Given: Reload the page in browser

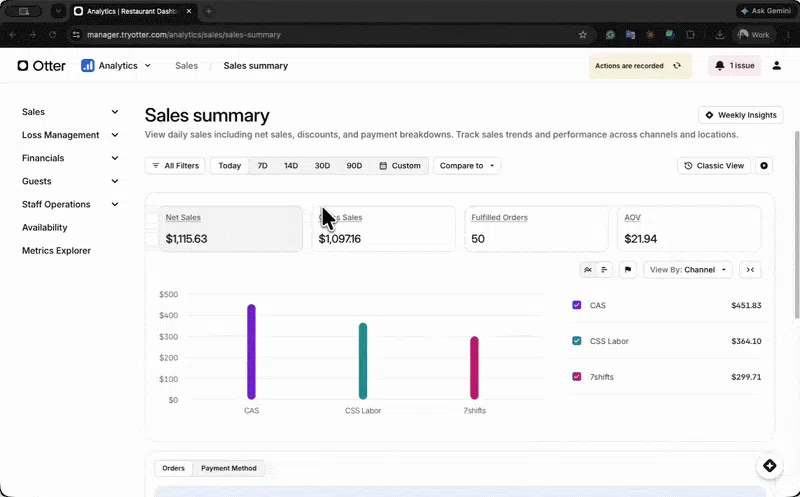Looking at the screenshot, I should 52,35.
